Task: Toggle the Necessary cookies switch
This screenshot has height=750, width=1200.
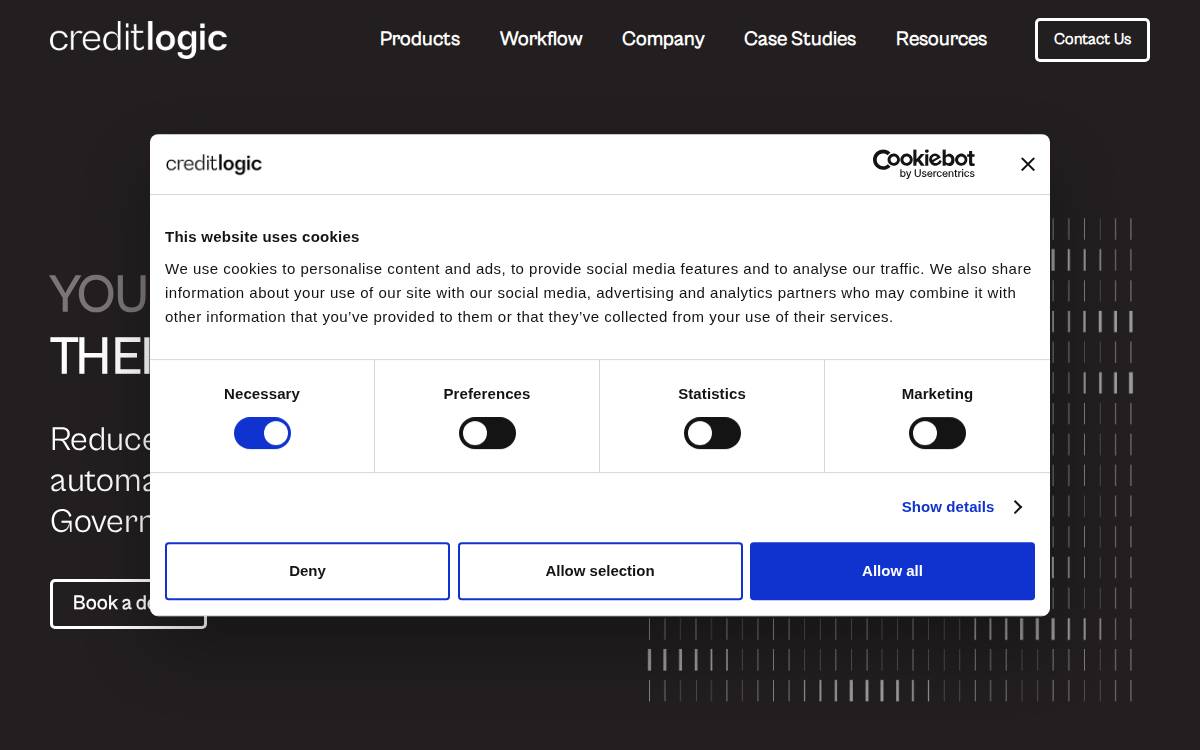Action: tap(262, 433)
